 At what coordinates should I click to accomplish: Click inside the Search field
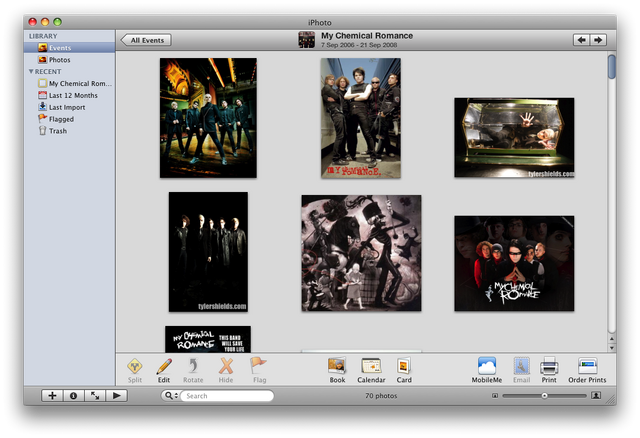[x=227, y=396]
